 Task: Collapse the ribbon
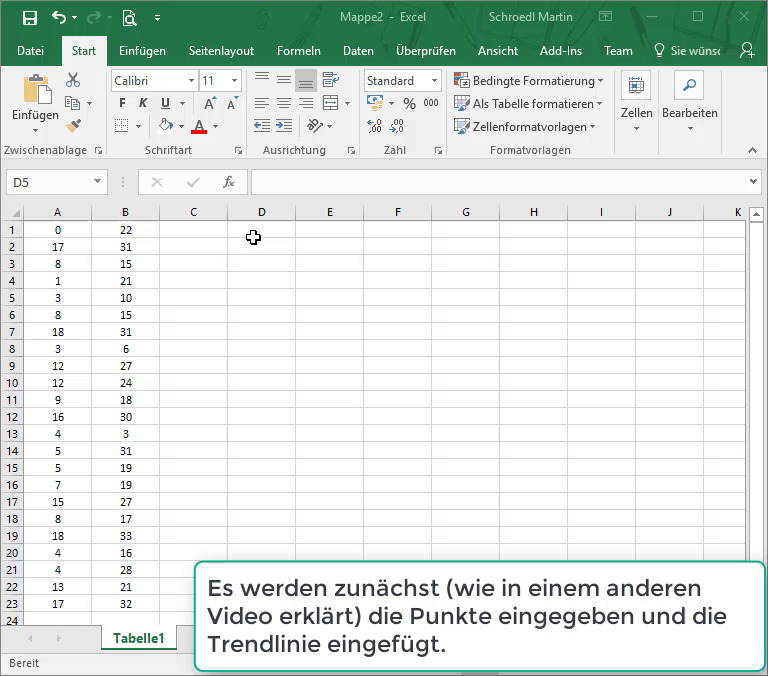click(752, 150)
